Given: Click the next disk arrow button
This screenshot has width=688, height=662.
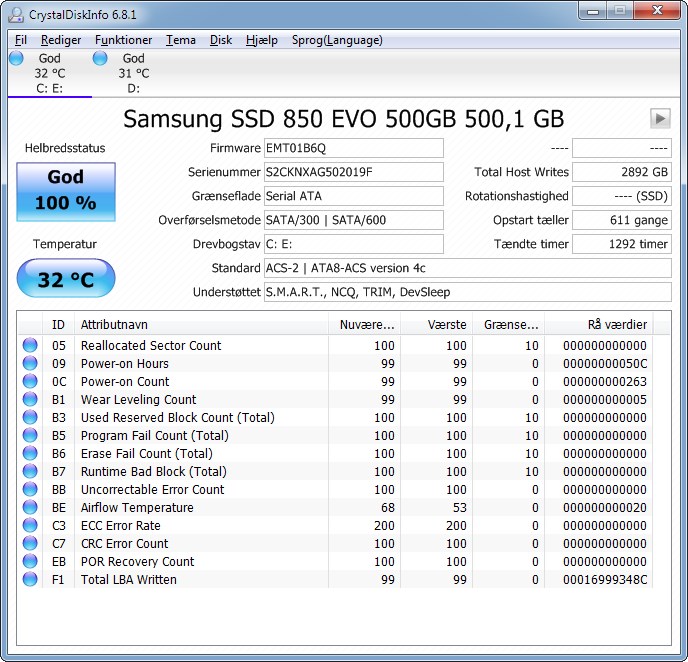Looking at the screenshot, I should (x=660, y=118).
